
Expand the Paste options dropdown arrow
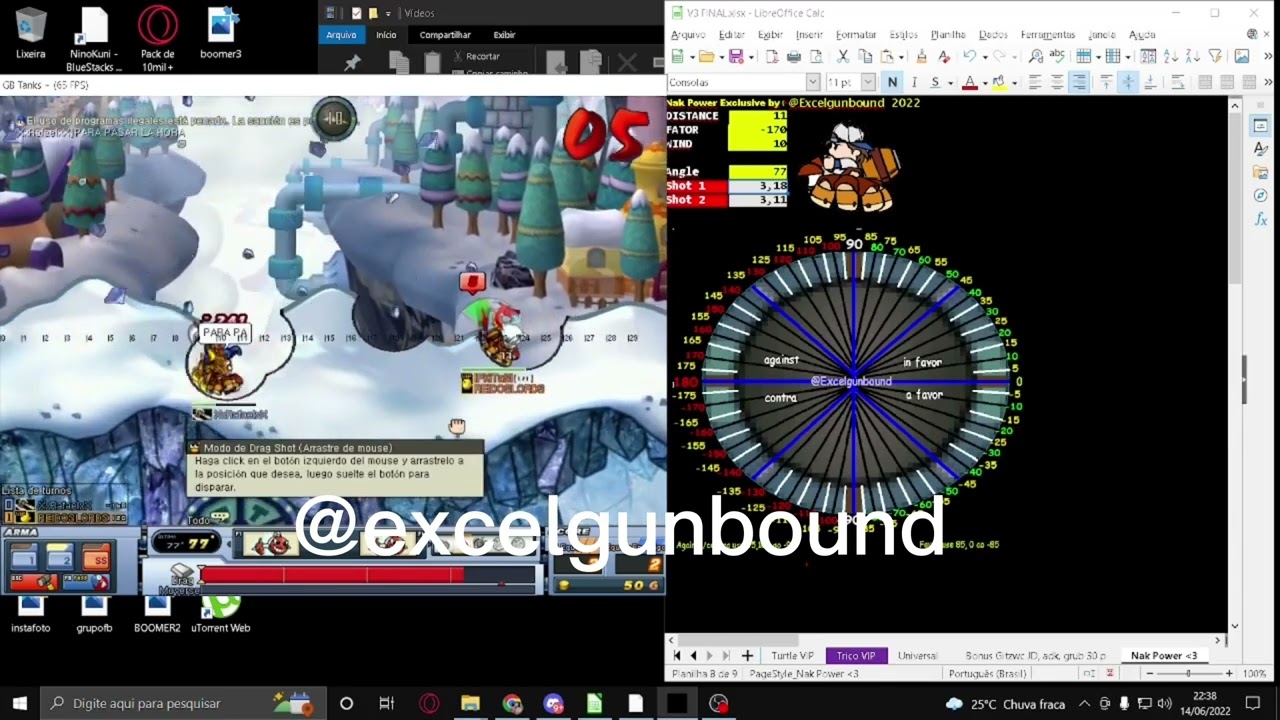(x=901, y=57)
